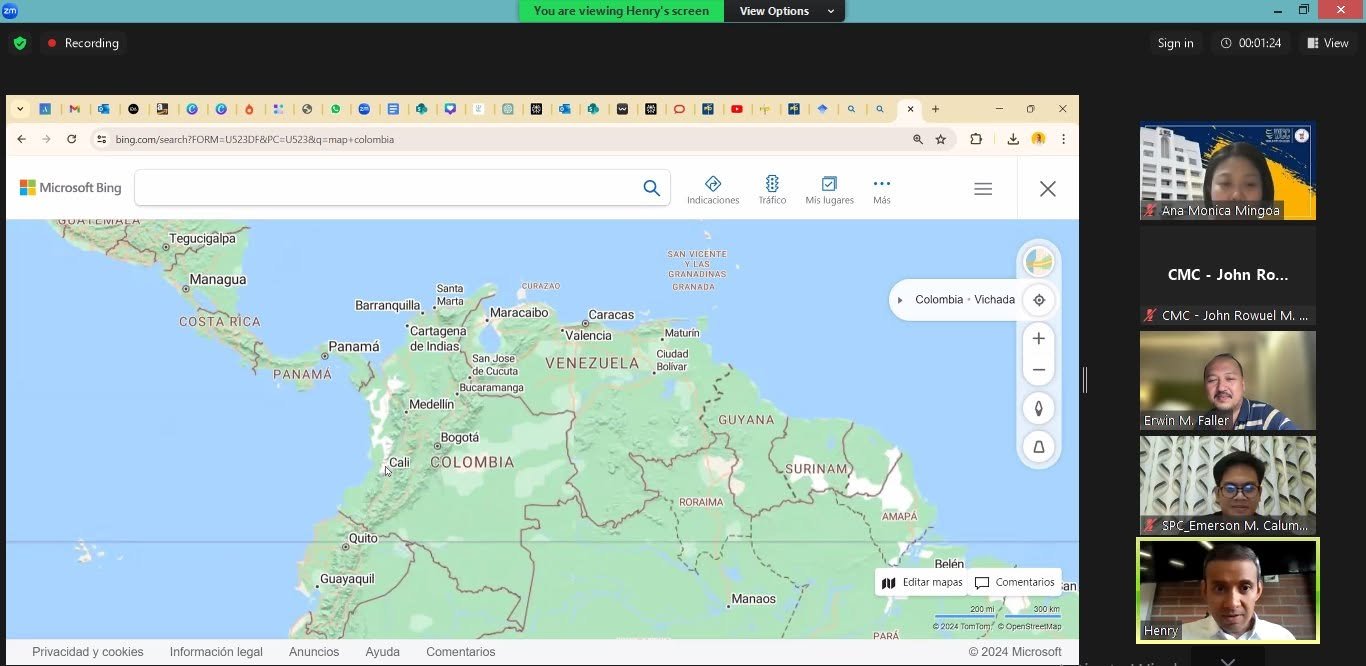Toggle the map tilt view
Image resolution: width=1366 pixels, height=666 pixels.
1039,447
